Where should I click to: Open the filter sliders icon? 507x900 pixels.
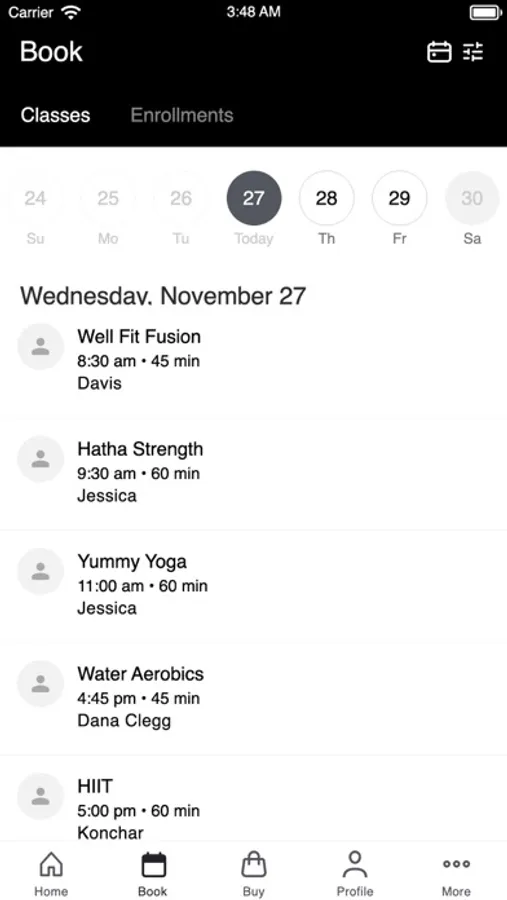click(474, 52)
